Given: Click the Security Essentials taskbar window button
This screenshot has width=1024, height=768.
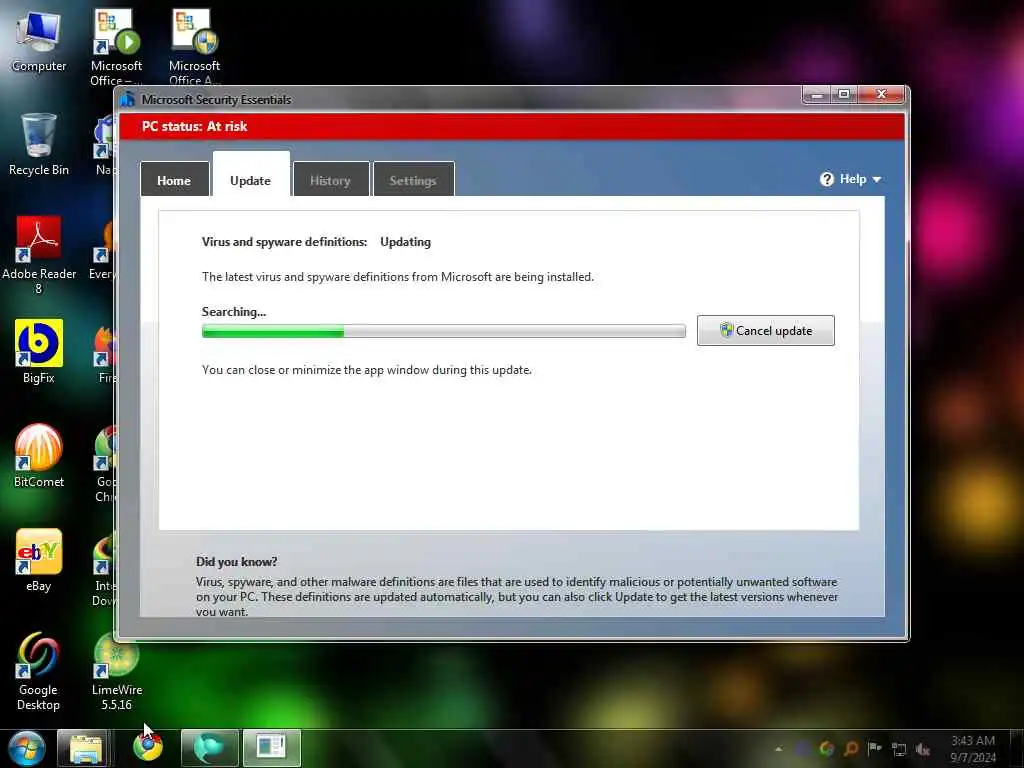Looking at the screenshot, I should tap(272, 748).
